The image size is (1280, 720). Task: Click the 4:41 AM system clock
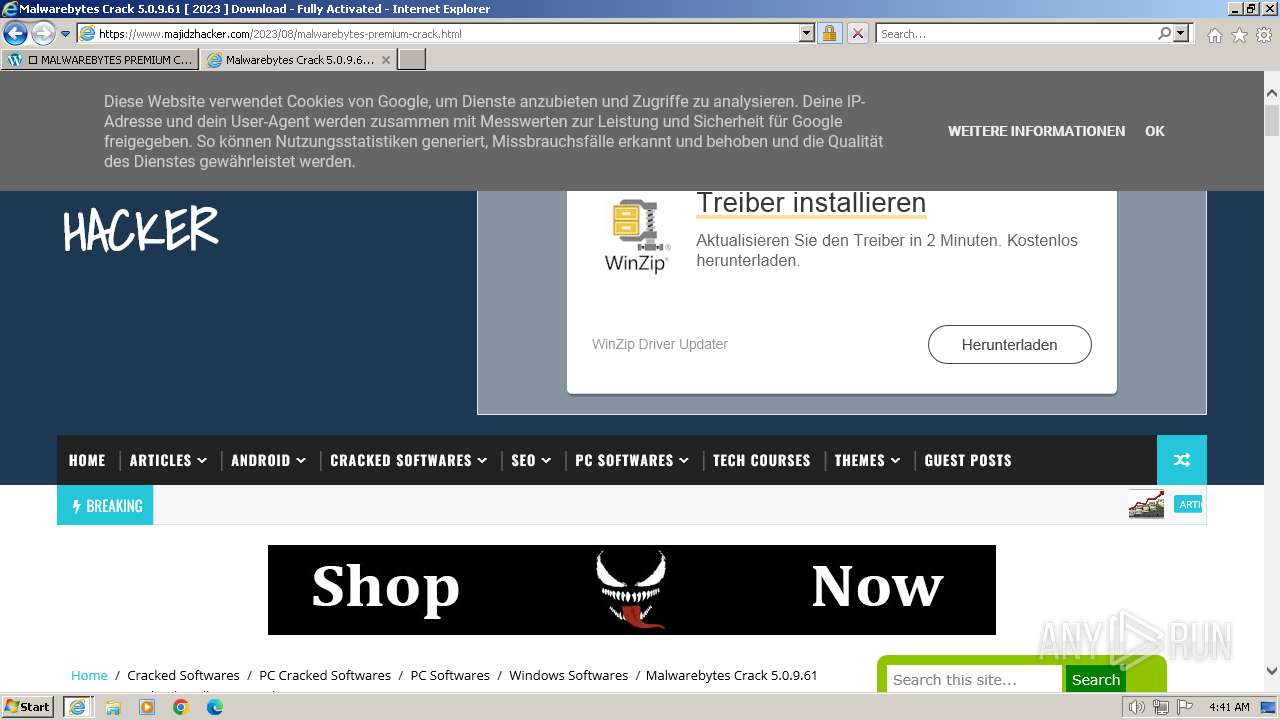pyautogui.click(x=1229, y=707)
